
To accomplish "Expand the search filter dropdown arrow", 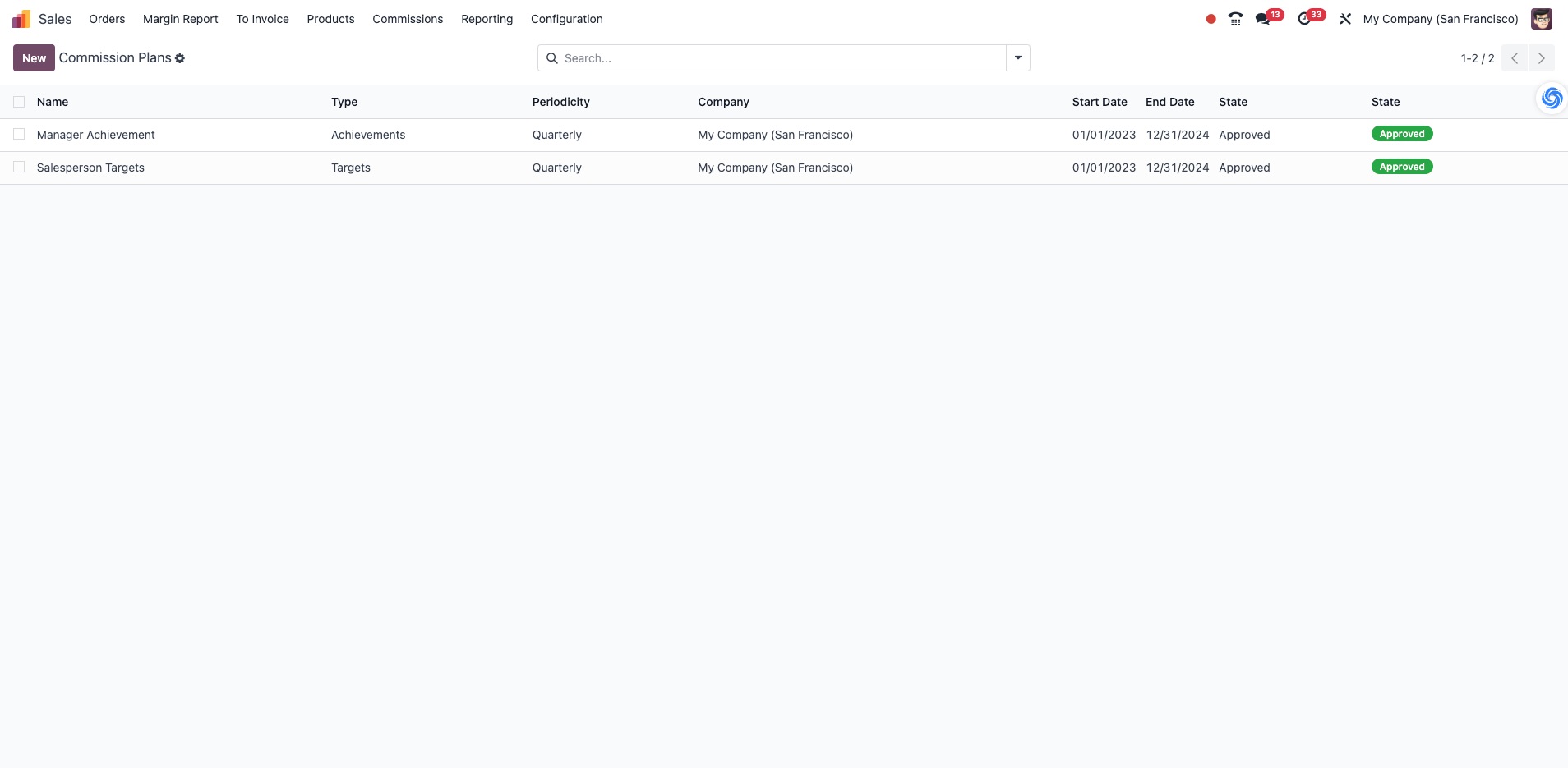I will click(x=1018, y=58).
